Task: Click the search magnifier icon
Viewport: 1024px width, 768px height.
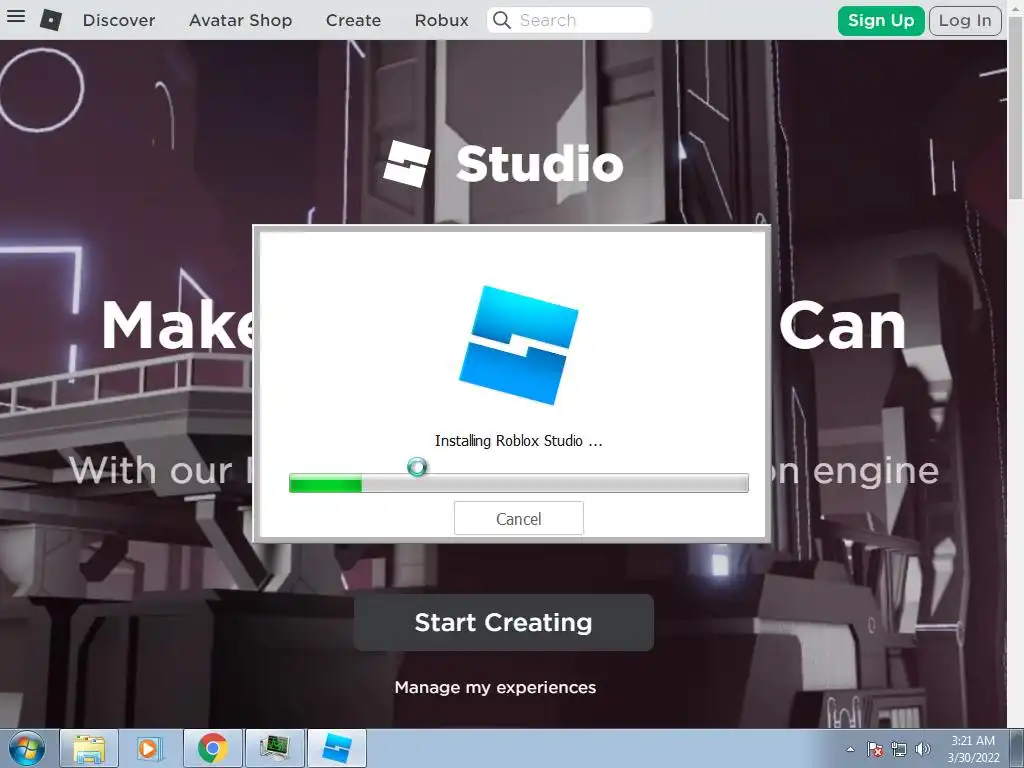Action: coord(502,20)
